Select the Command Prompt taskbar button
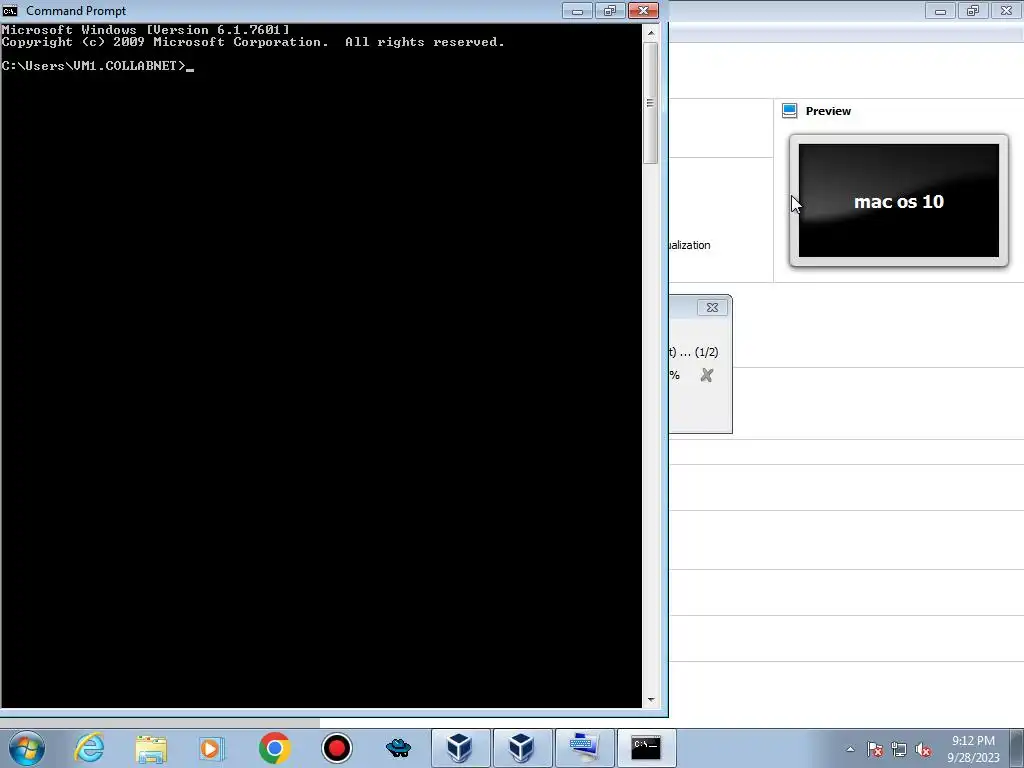 click(x=646, y=748)
